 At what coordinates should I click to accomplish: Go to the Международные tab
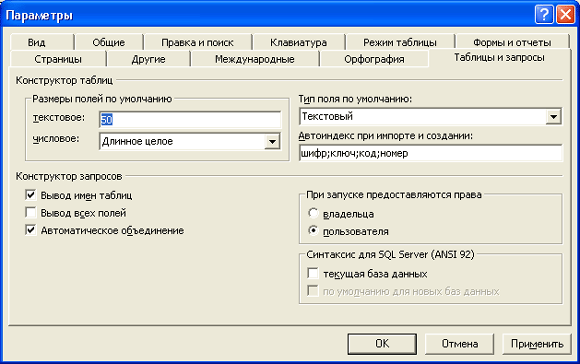pos(254,59)
